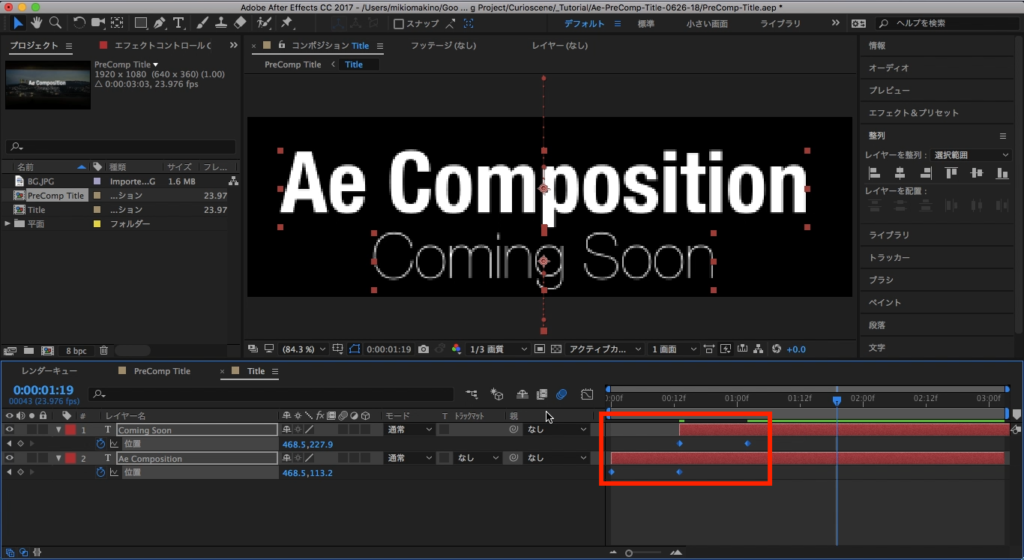
Task: Open the 選択範囲 align-to dropdown
Action: pos(971,155)
